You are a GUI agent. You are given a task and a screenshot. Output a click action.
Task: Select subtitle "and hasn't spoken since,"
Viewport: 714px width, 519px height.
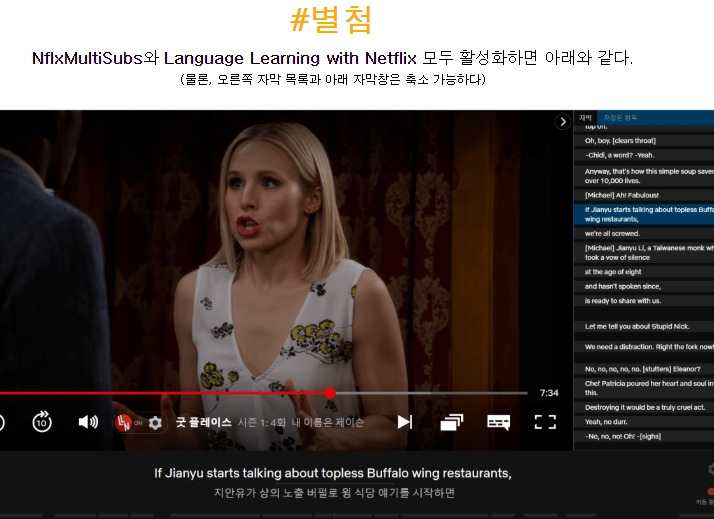point(644,286)
